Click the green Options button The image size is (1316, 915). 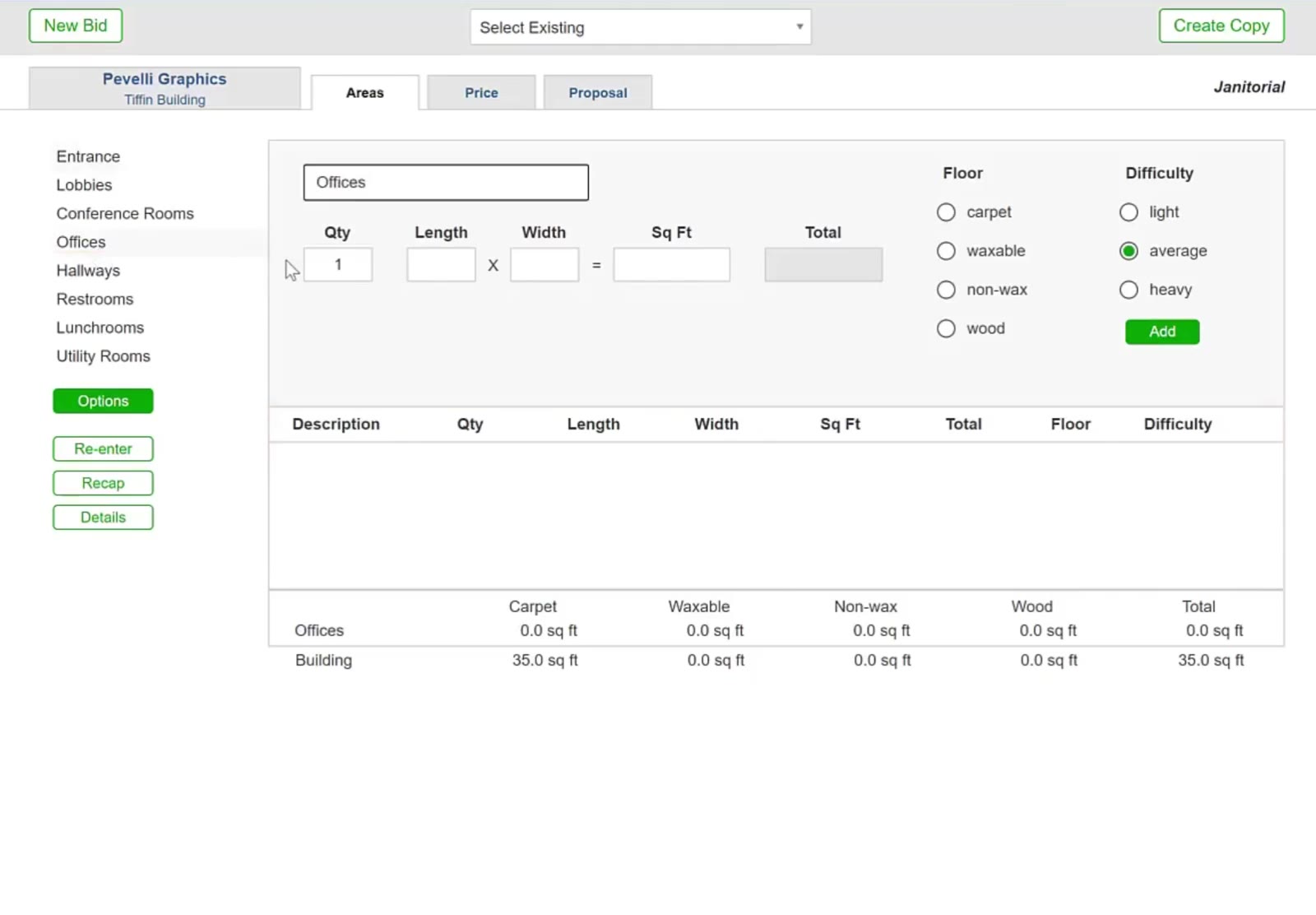[103, 401]
